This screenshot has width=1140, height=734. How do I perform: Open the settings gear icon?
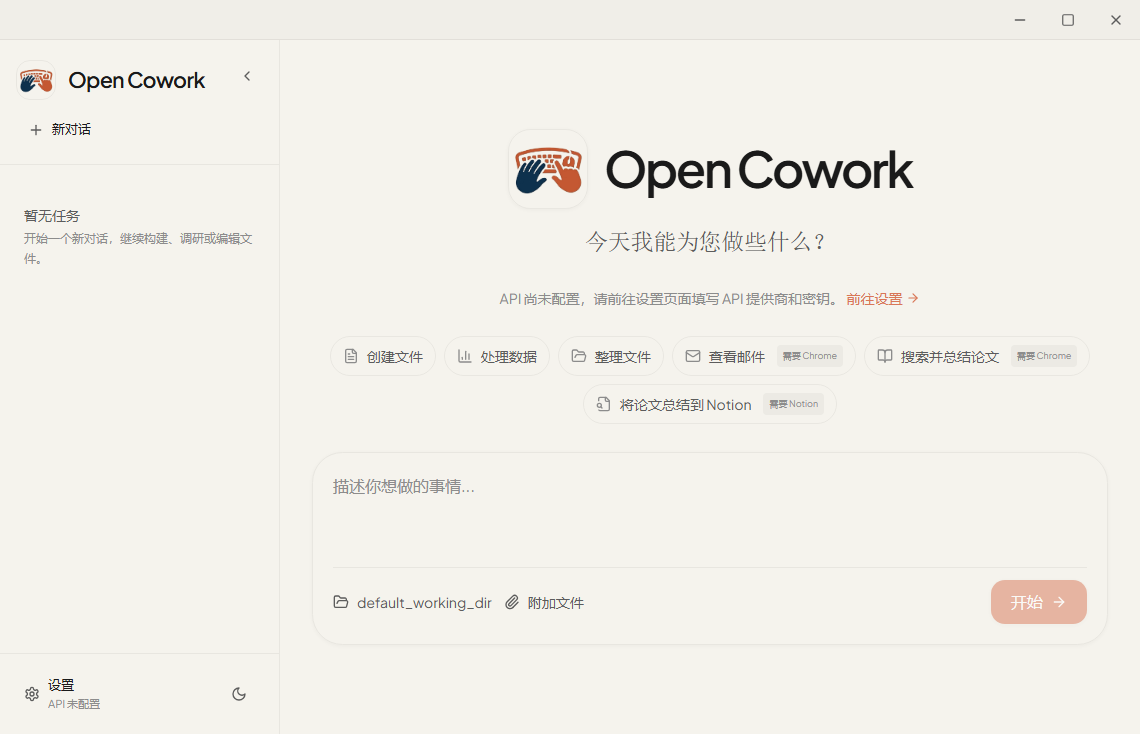point(31,693)
